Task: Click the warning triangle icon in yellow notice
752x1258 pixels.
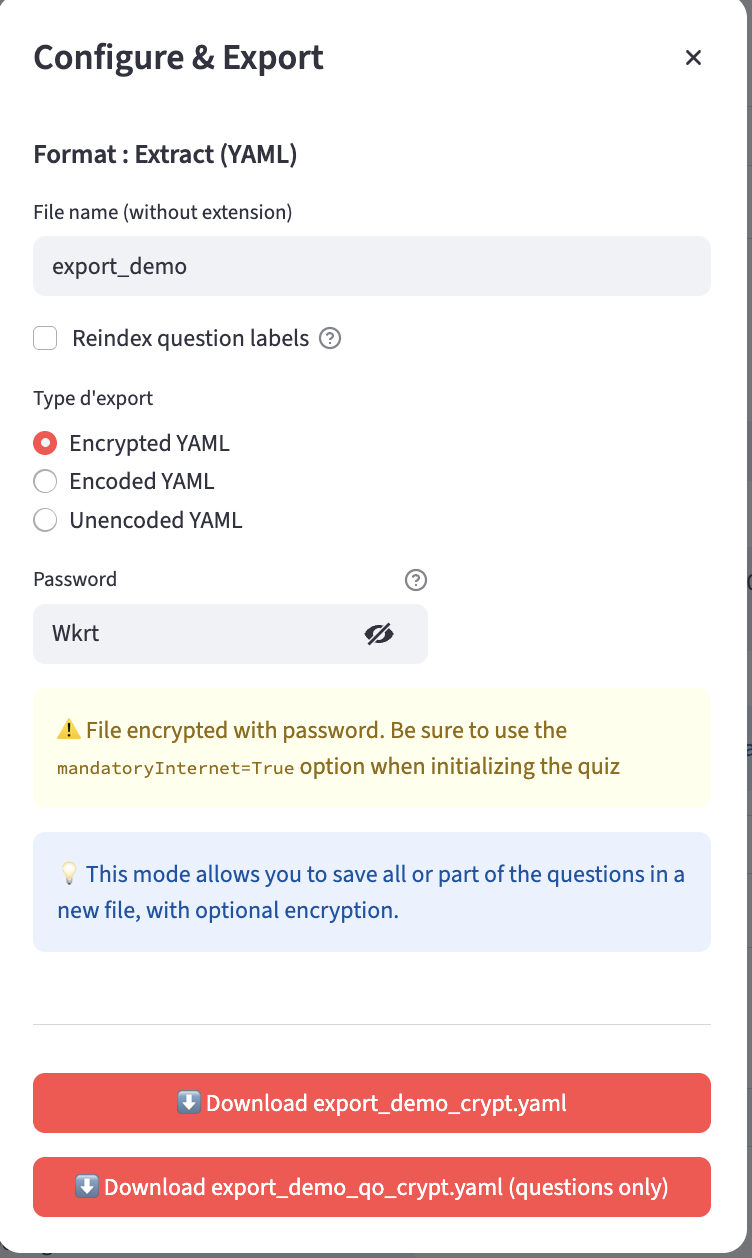Action: [69, 731]
